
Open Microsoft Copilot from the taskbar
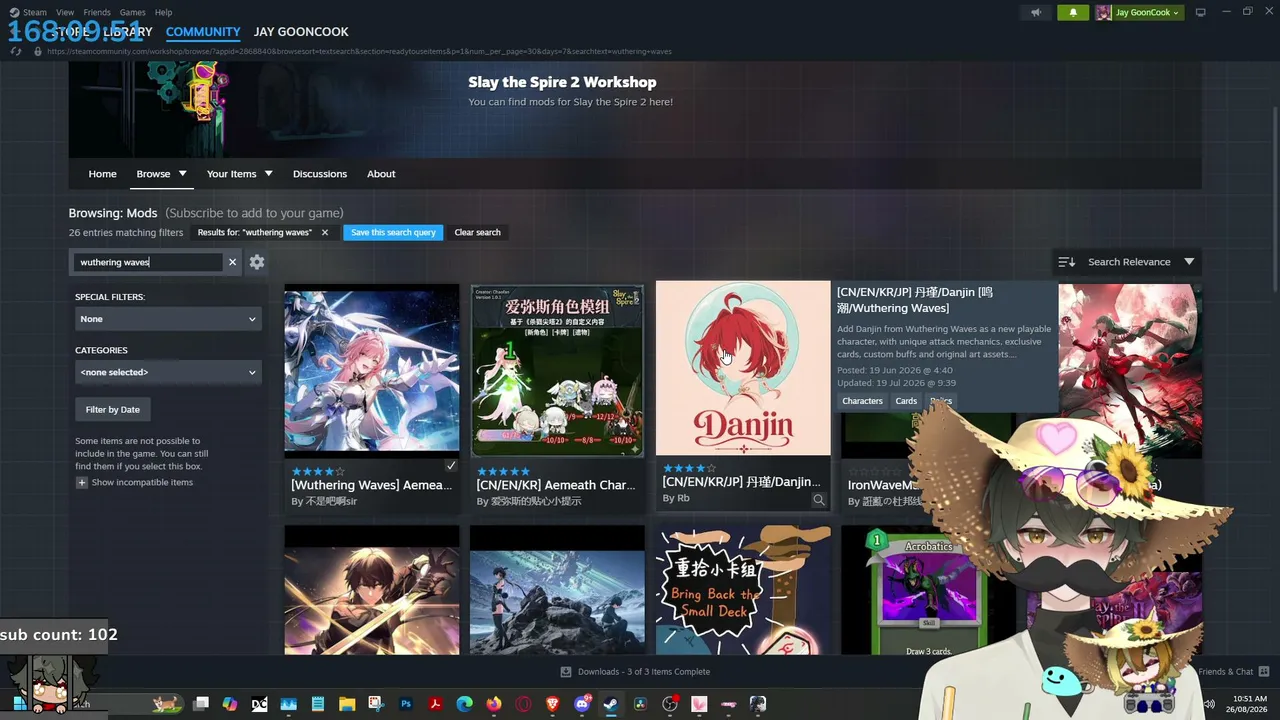pyautogui.click(x=230, y=704)
